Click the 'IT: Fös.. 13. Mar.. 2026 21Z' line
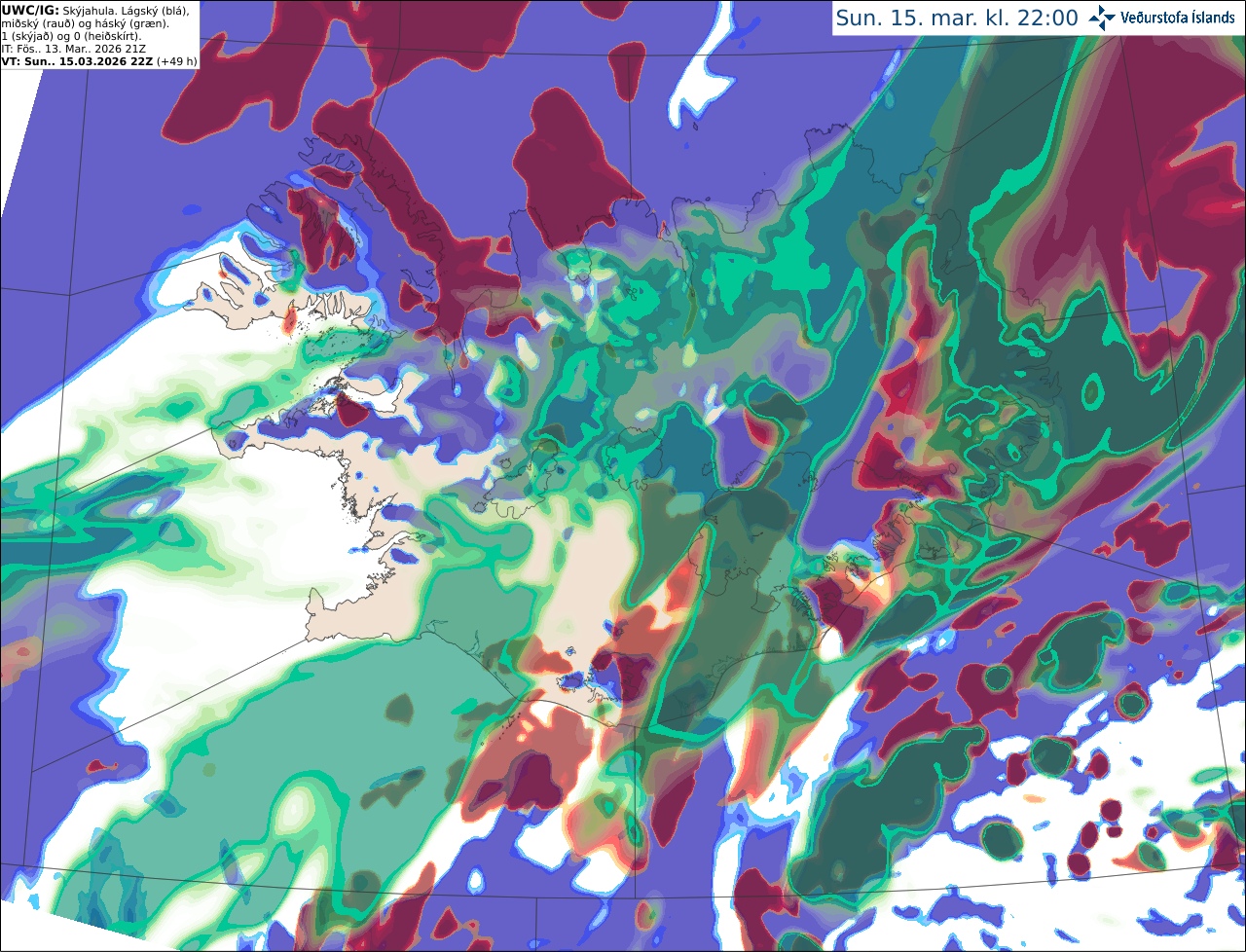1246x952 pixels. [x=74, y=48]
